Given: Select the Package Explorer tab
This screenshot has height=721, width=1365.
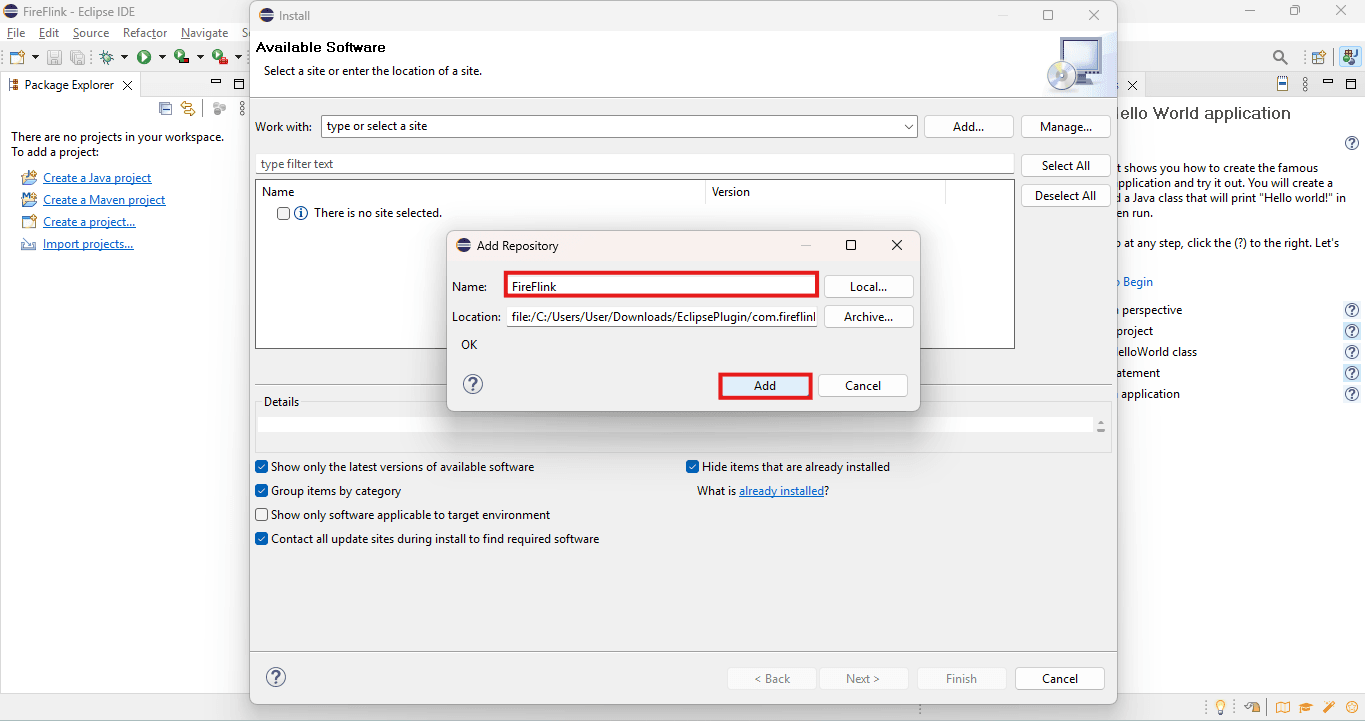Looking at the screenshot, I should click(69, 85).
